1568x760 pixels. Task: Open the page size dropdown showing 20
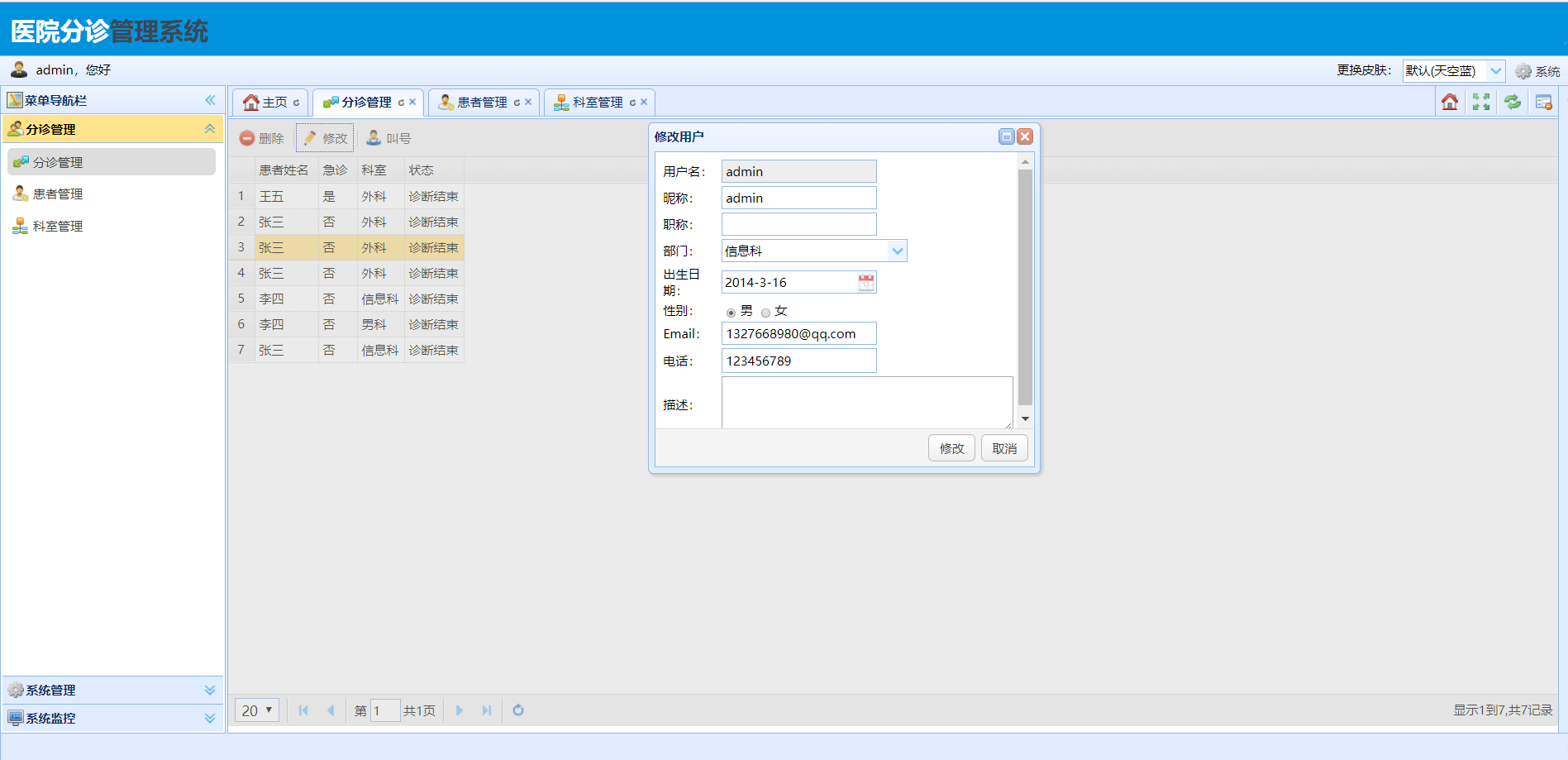[257, 710]
